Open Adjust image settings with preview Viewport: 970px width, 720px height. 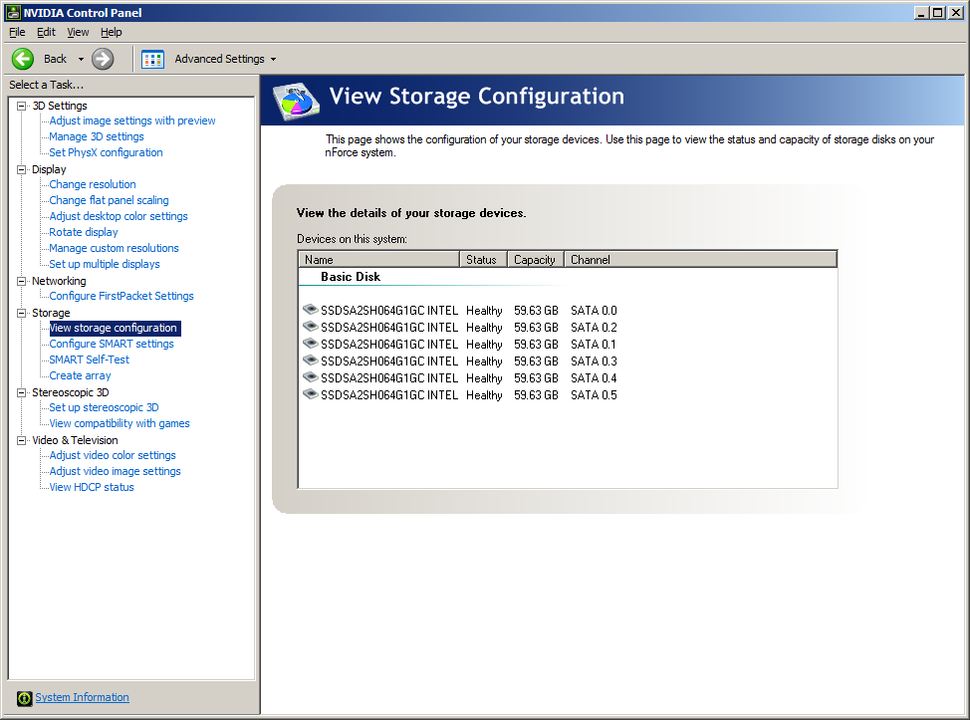tap(132, 121)
